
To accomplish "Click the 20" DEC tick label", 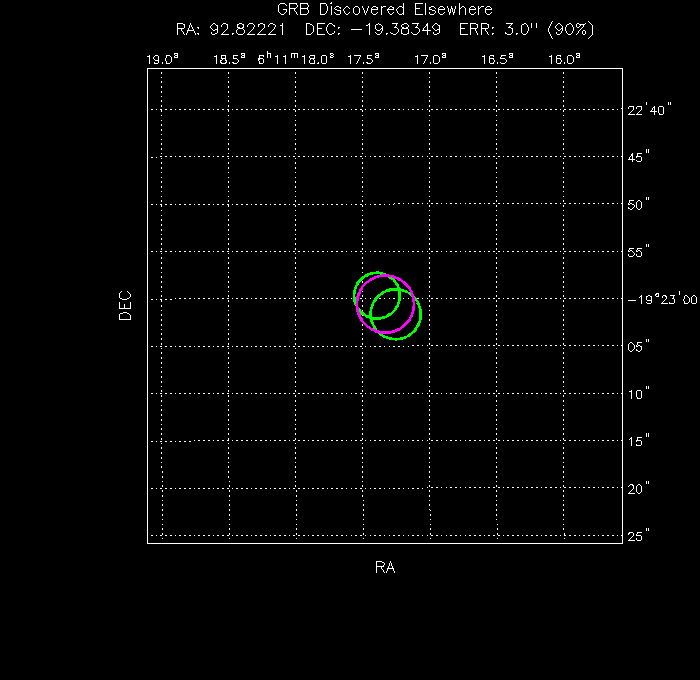I will tap(639, 488).
